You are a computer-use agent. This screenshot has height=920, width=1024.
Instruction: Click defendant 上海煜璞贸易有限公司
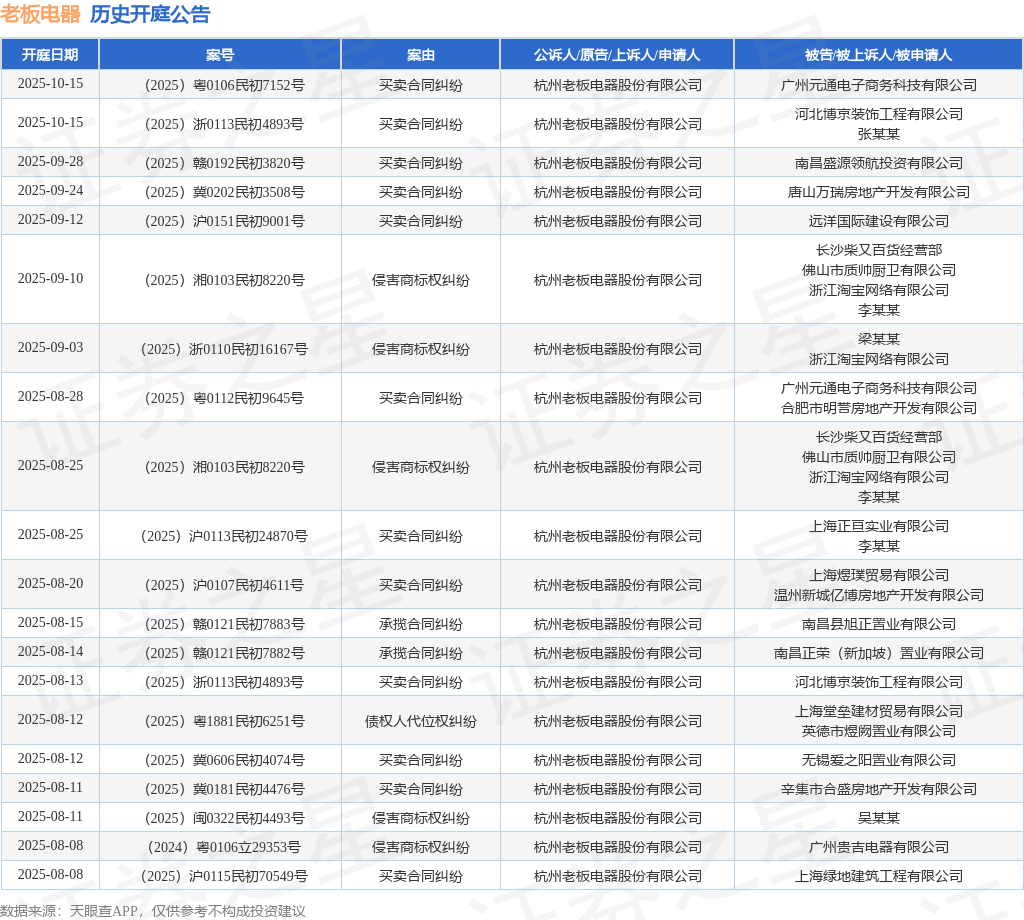[879, 575]
